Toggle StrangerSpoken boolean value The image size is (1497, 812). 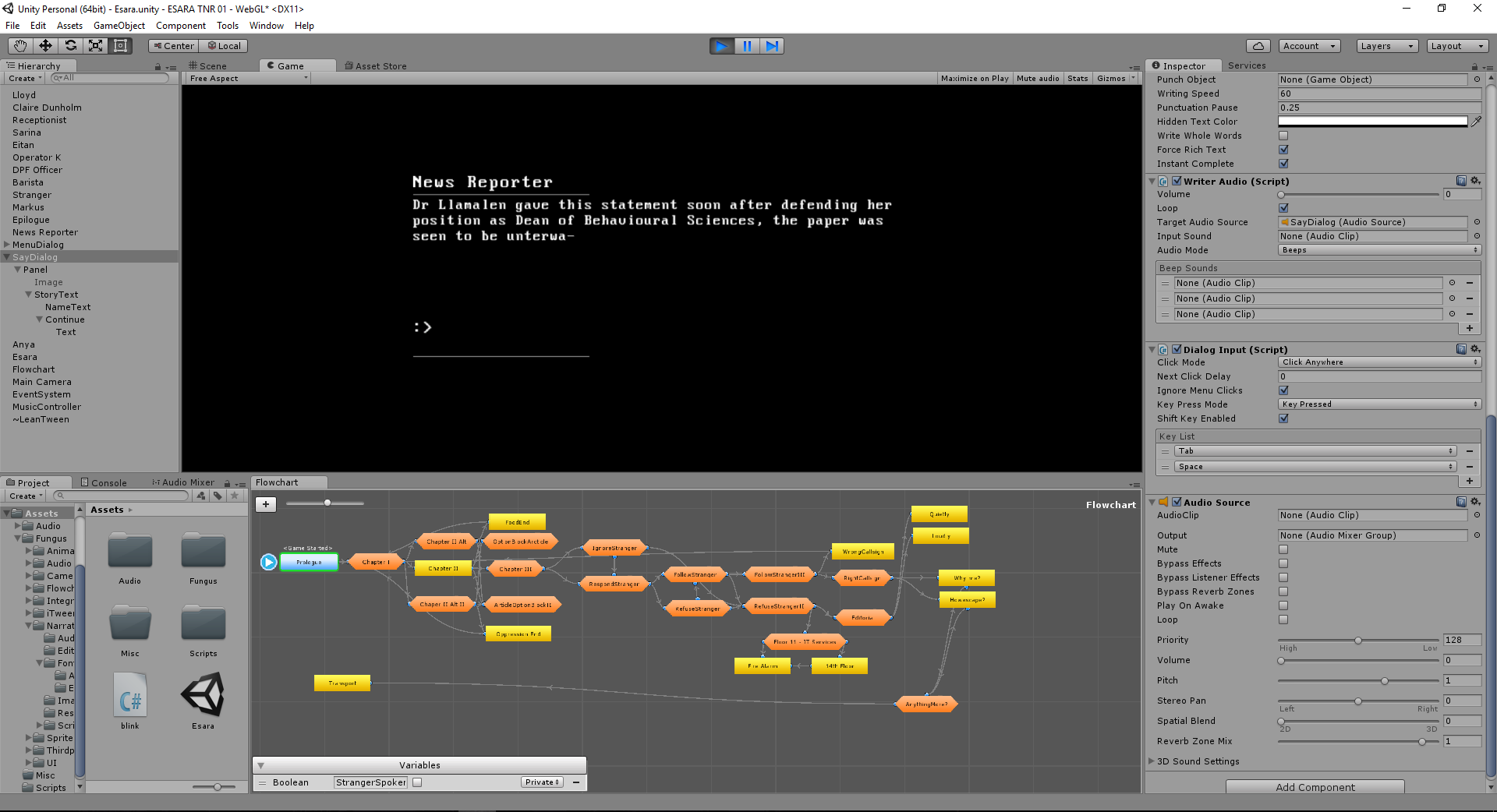click(417, 782)
